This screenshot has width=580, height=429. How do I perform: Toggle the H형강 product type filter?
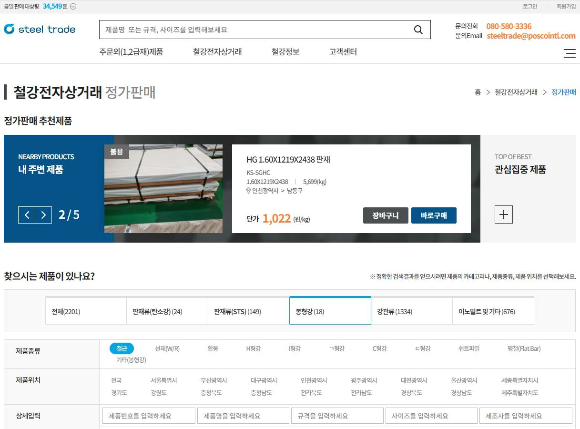(x=253, y=348)
